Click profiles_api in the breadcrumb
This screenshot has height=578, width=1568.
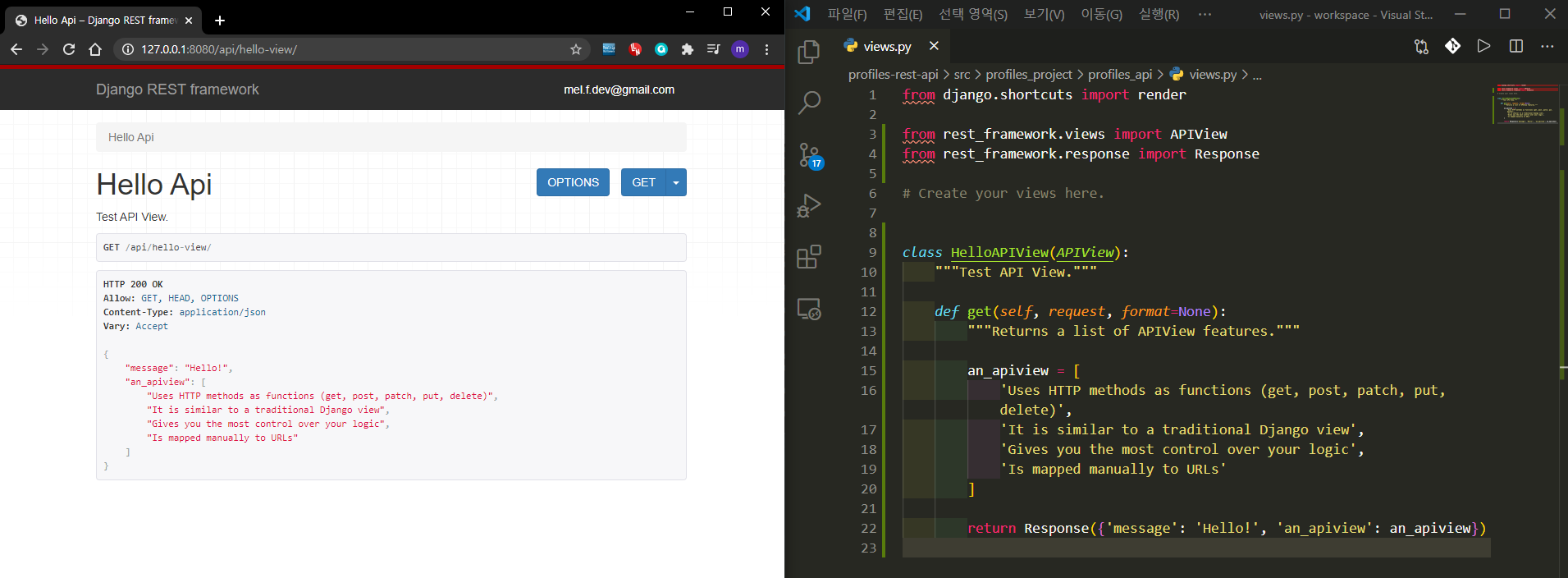tap(1120, 75)
